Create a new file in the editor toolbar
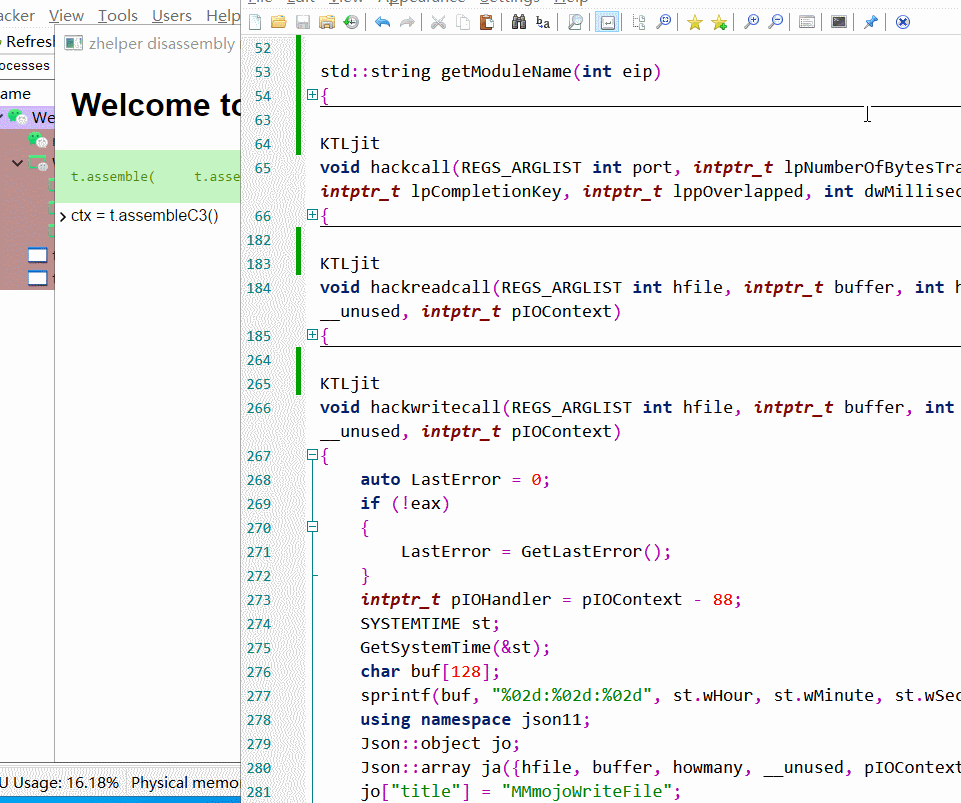The height and width of the screenshot is (803, 961). pos(255,23)
